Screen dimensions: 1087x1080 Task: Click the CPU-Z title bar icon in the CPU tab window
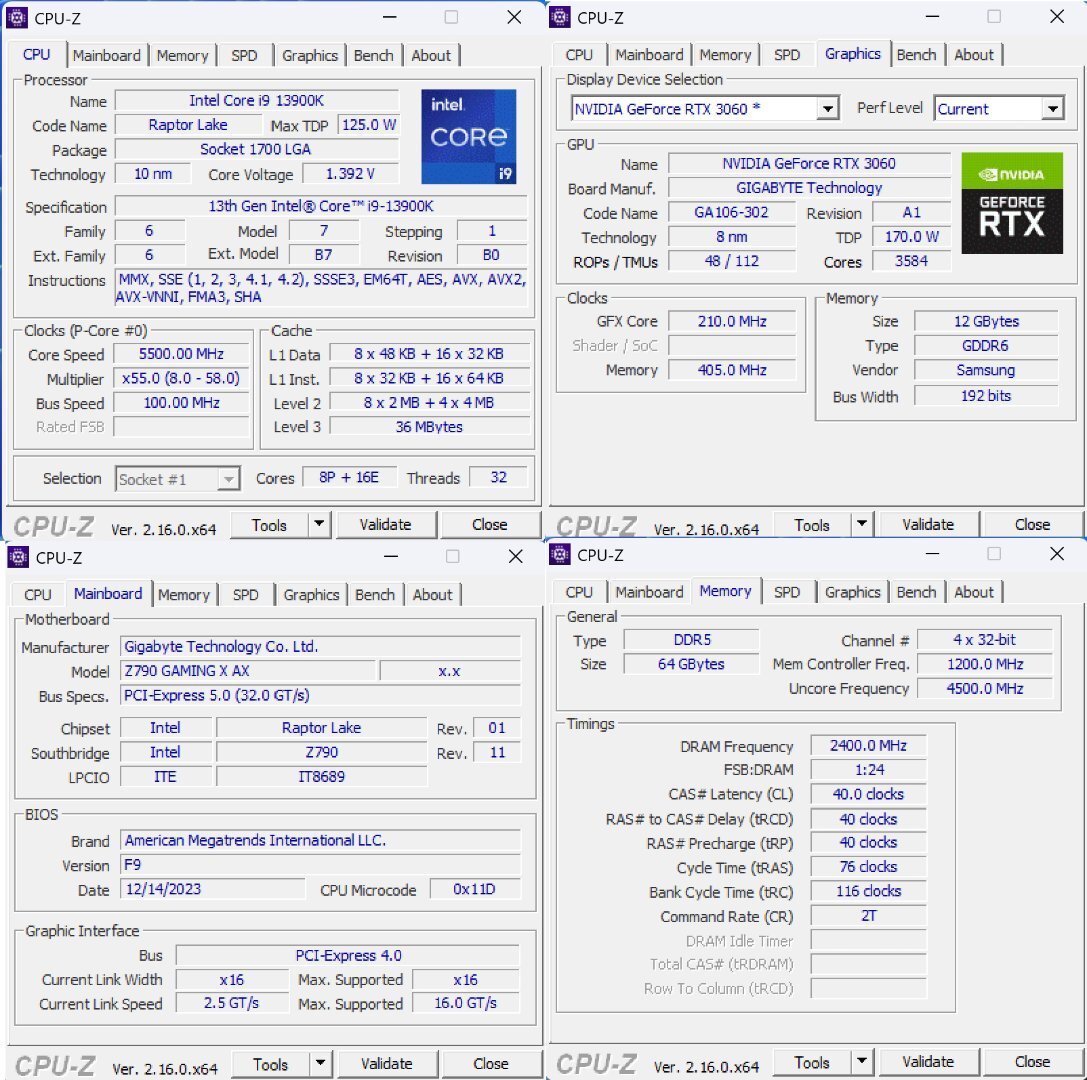coord(17,17)
